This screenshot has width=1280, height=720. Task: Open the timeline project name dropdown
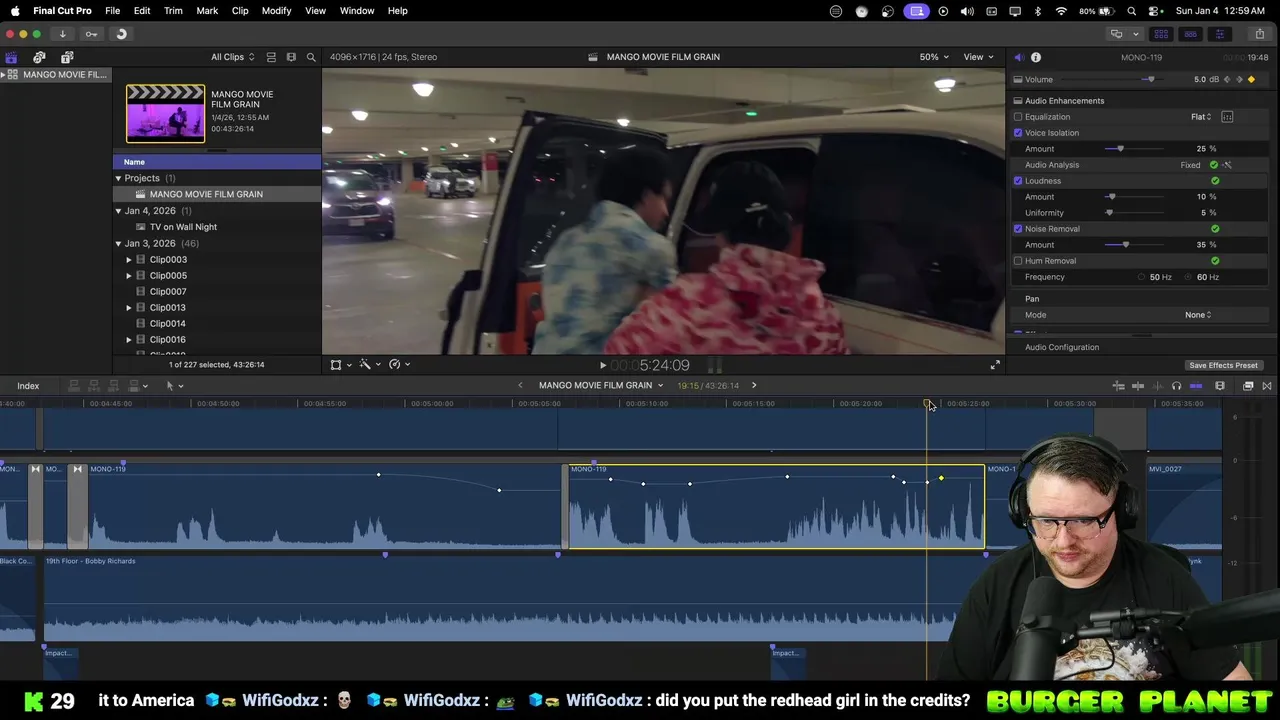(601, 385)
